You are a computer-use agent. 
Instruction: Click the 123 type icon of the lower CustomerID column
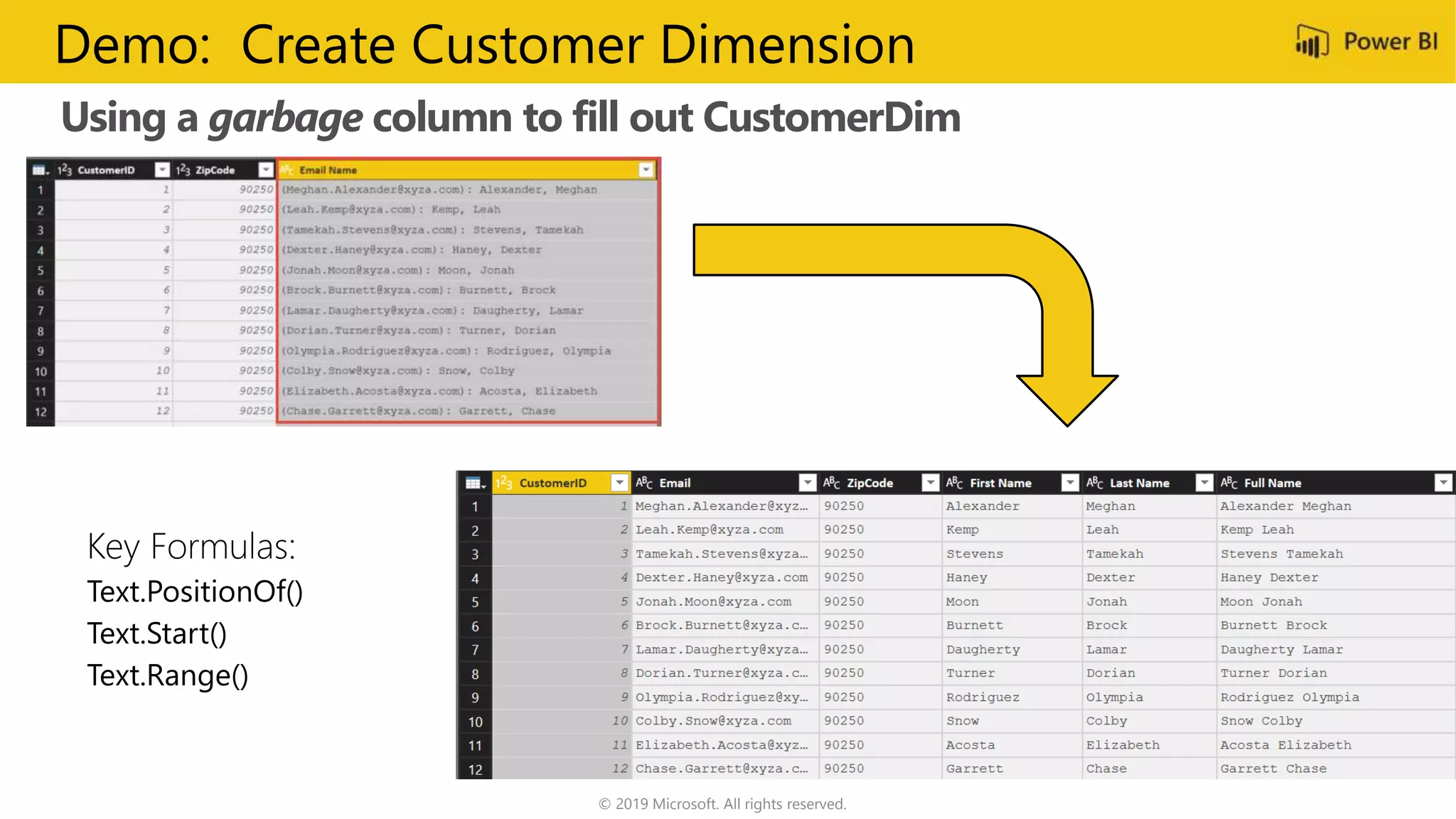coord(504,483)
